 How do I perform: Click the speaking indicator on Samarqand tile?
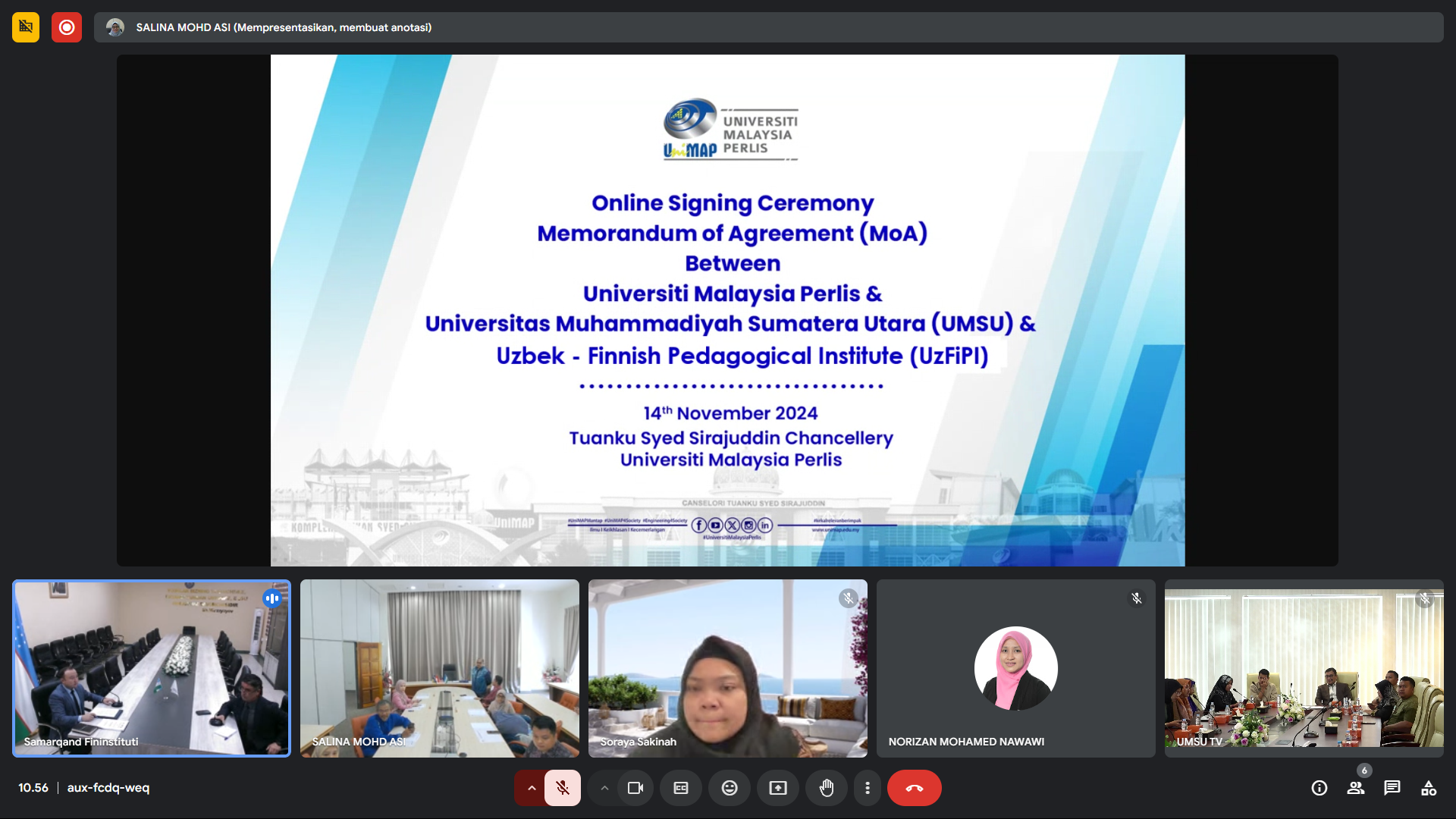[271, 598]
